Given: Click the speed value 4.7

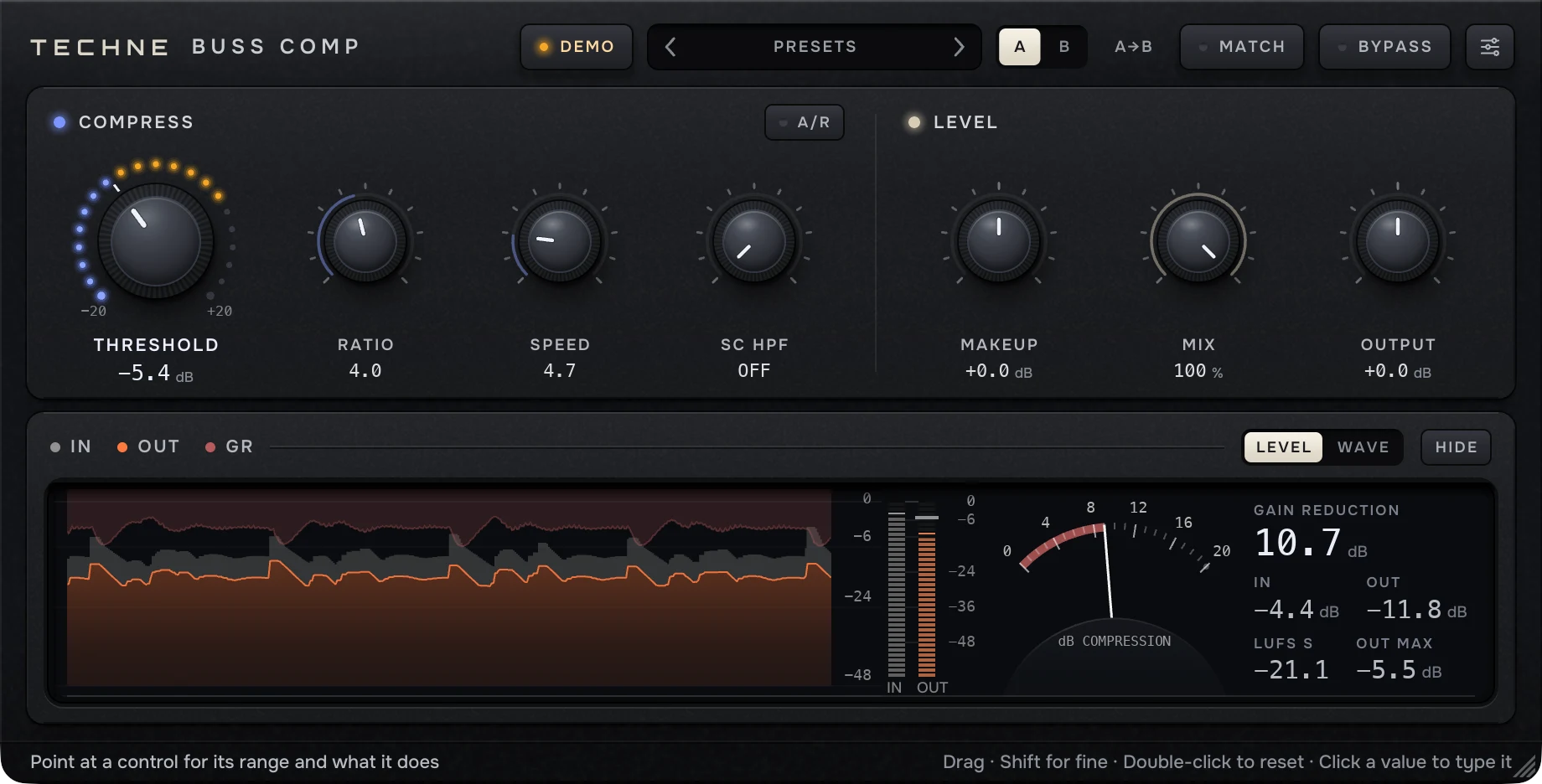Looking at the screenshot, I should click(560, 370).
